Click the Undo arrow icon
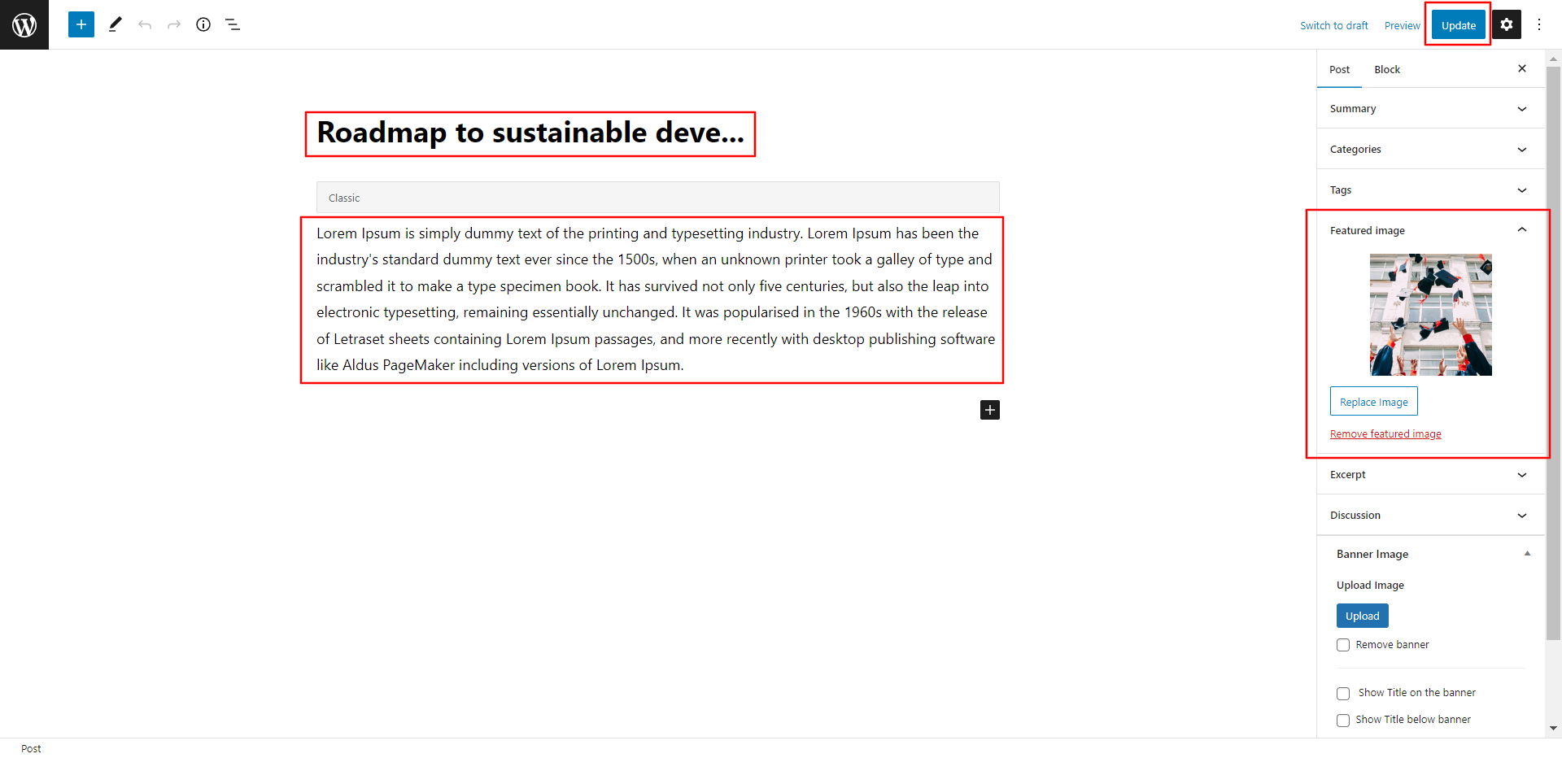 tap(145, 24)
